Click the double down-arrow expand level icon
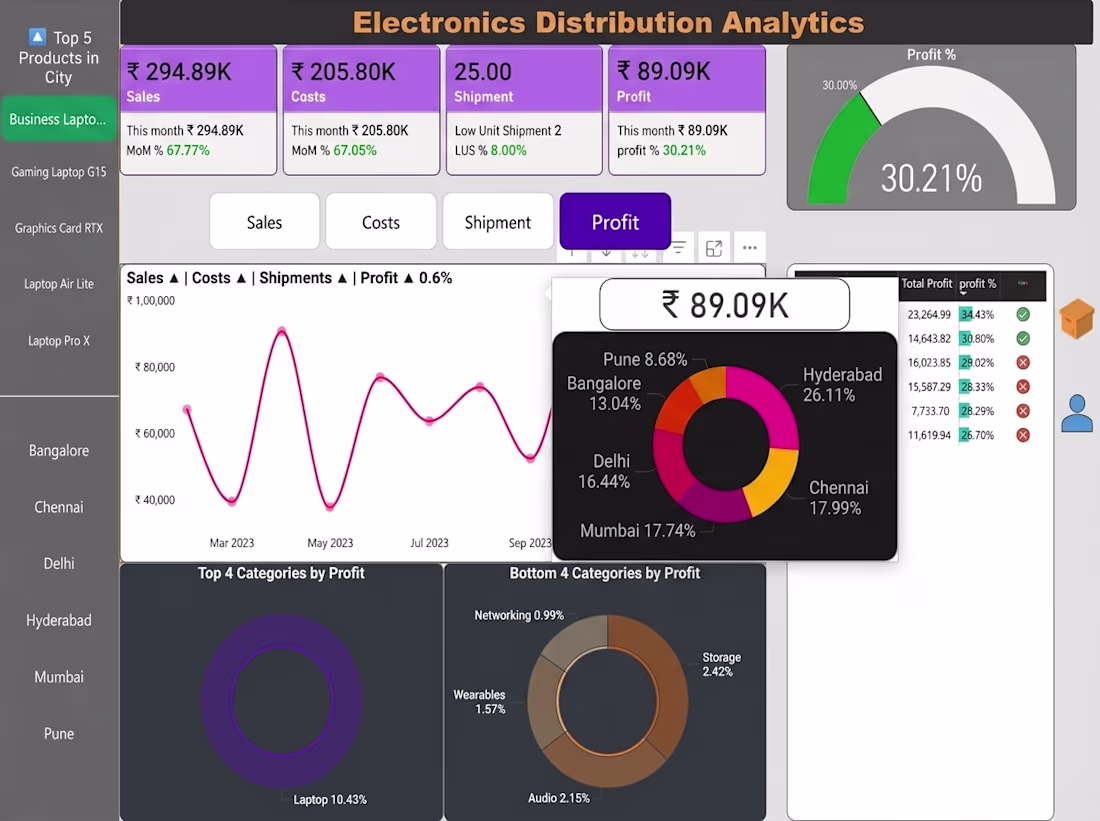This screenshot has height=821, width=1100. click(640, 253)
